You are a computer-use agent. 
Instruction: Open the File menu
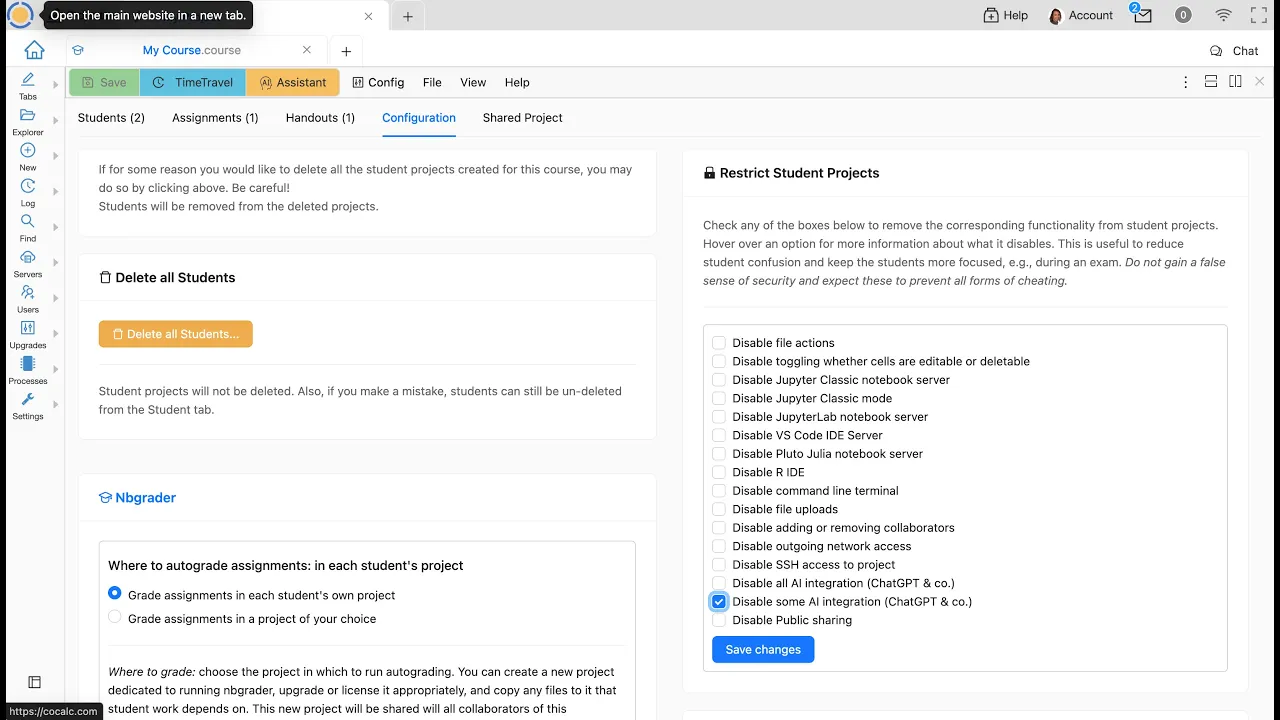[x=432, y=82]
